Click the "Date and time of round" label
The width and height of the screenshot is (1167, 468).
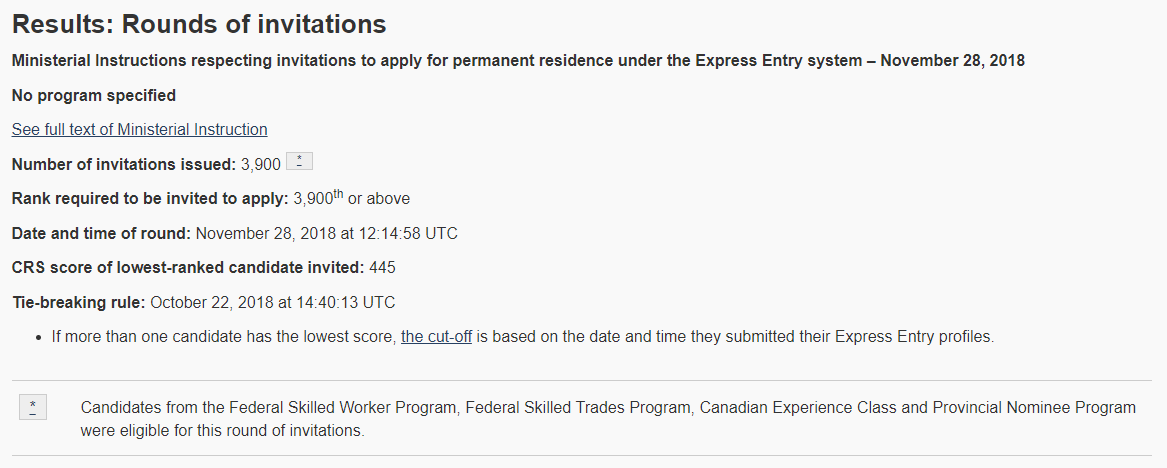pyautogui.click(x=101, y=234)
